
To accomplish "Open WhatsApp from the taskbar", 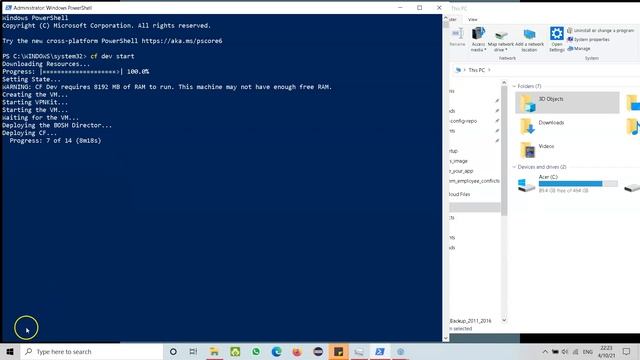I will [x=256, y=351].
